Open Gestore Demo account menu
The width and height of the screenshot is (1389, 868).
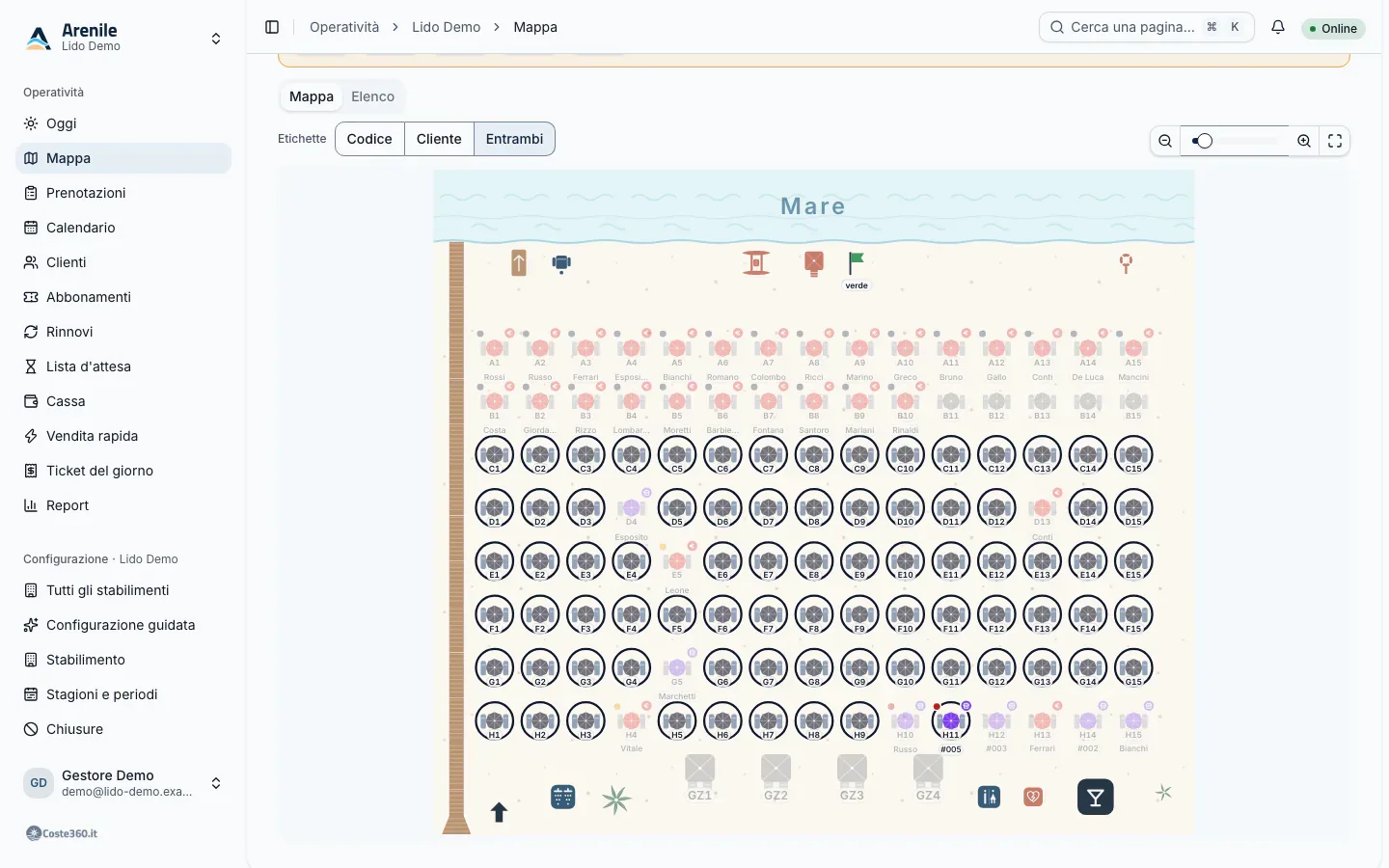123,783
